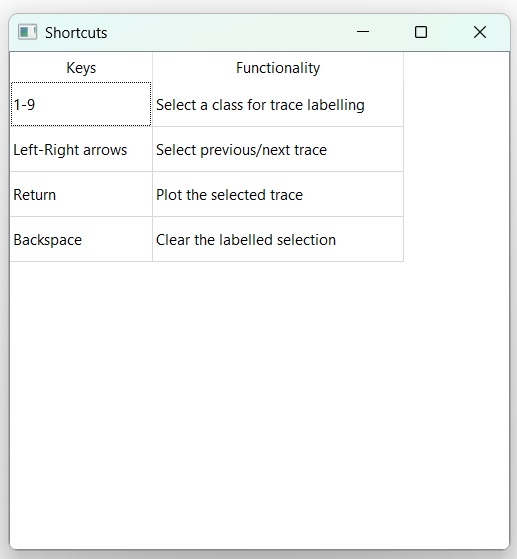Click the Keys column header
517x559 pixels.
(x=81, y=67)
